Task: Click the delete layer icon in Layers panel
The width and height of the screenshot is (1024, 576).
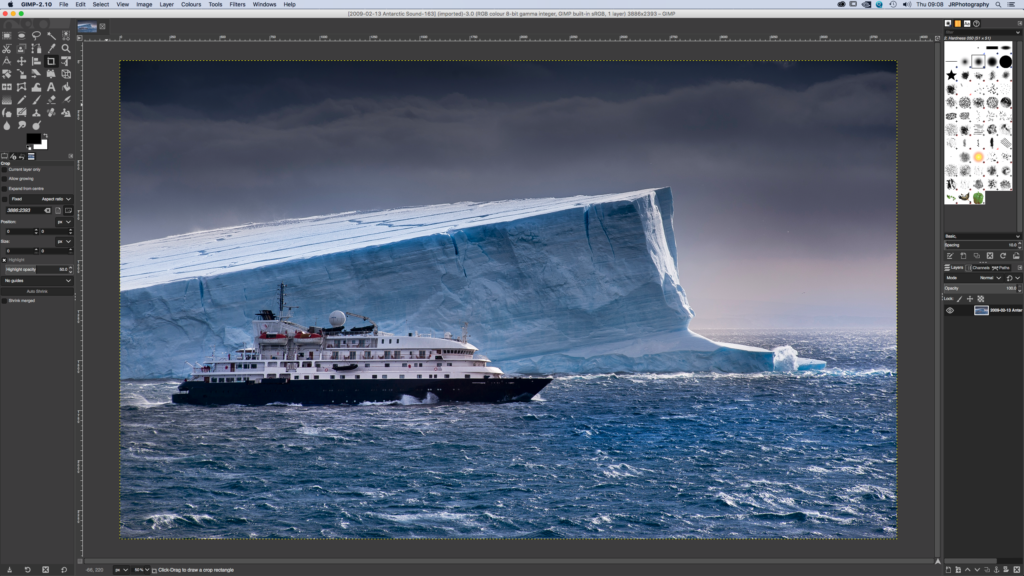Action: point(1017,569)
